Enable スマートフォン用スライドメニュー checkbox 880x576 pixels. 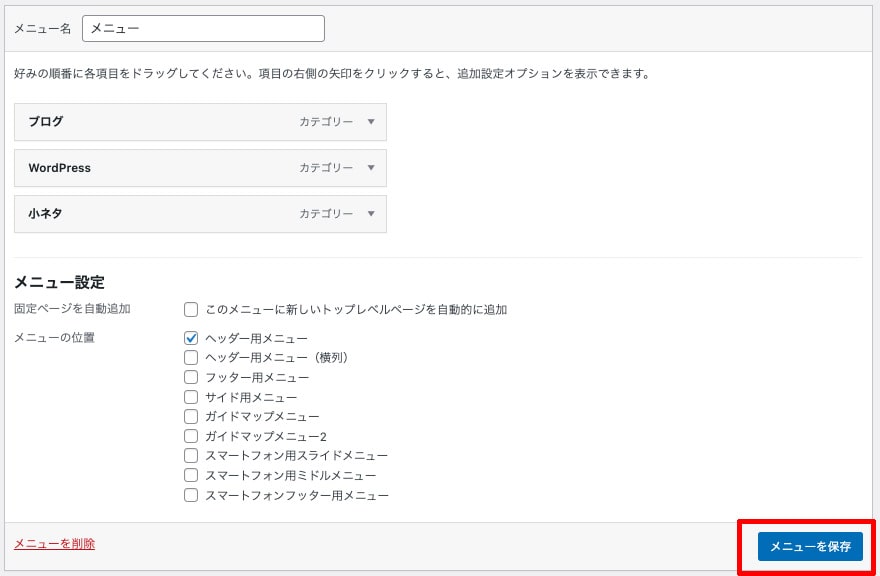pyautogui.click(x=191, y=455)
